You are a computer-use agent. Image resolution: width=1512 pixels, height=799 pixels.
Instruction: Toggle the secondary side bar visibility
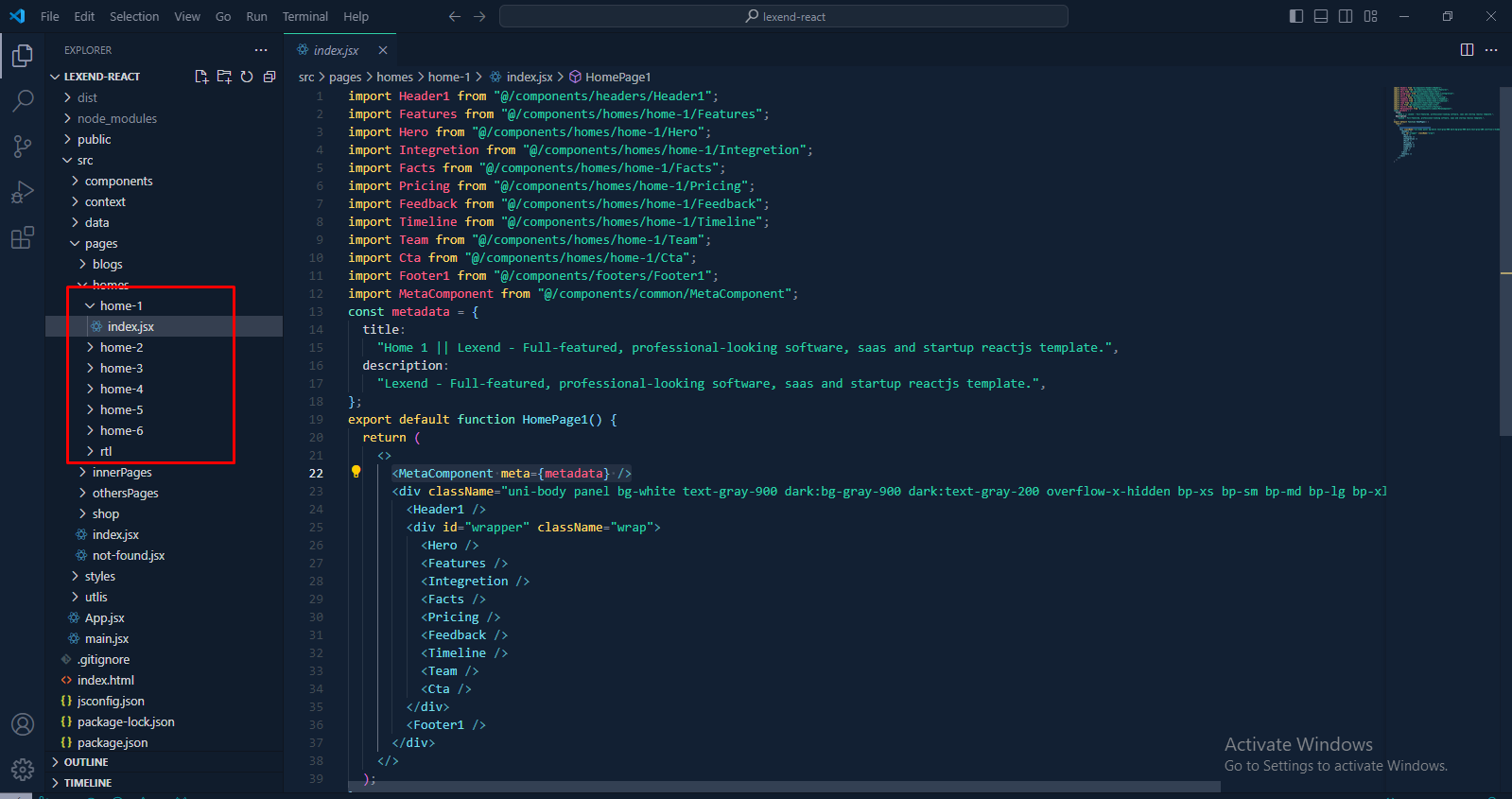(1346, 16)
